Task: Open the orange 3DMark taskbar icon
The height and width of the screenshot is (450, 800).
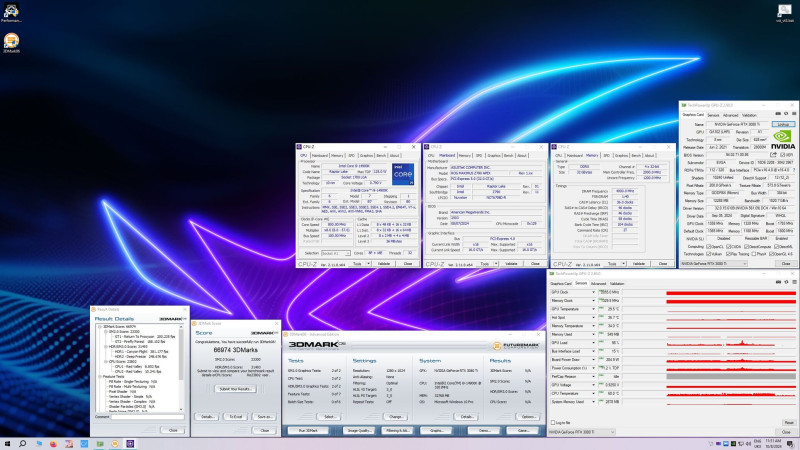Action: tap(115, 444)
